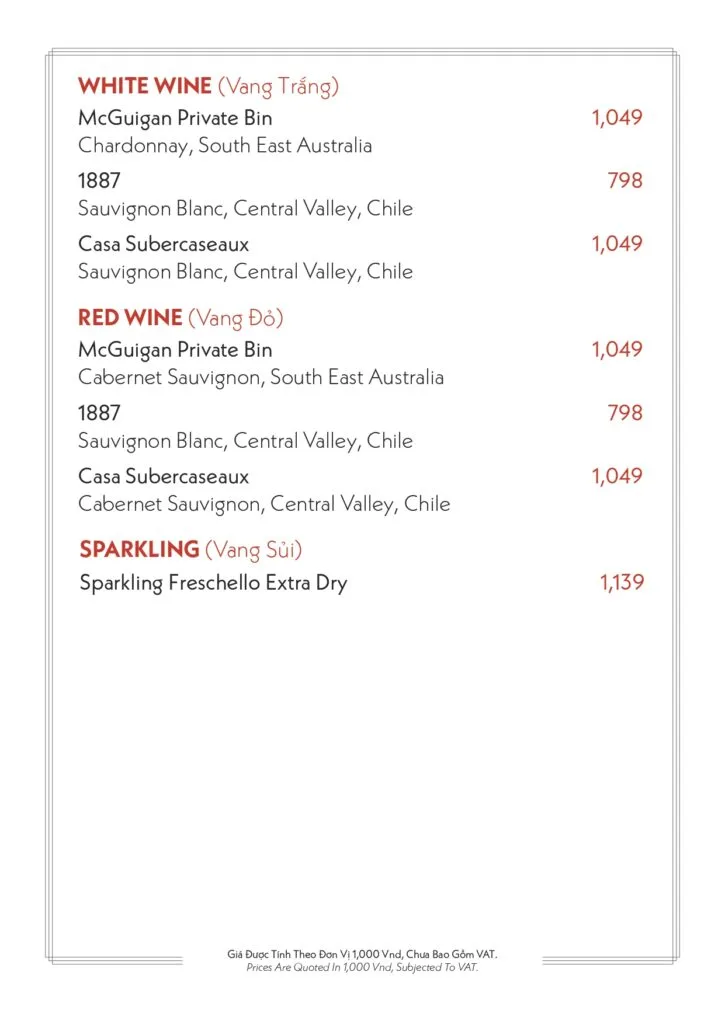Click the Vietnamese VAT footnote line
Viewport: 725px width, 1024px height.
[x=362, y=954]
